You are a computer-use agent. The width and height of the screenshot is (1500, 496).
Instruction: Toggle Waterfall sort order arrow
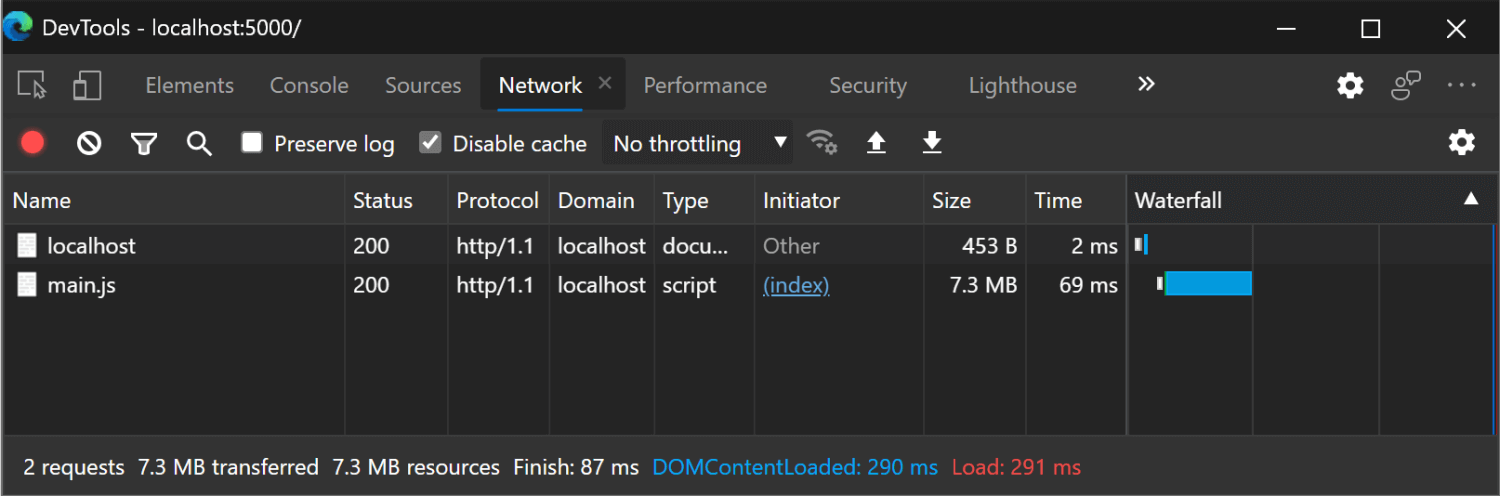click(x=1471, y=199)
